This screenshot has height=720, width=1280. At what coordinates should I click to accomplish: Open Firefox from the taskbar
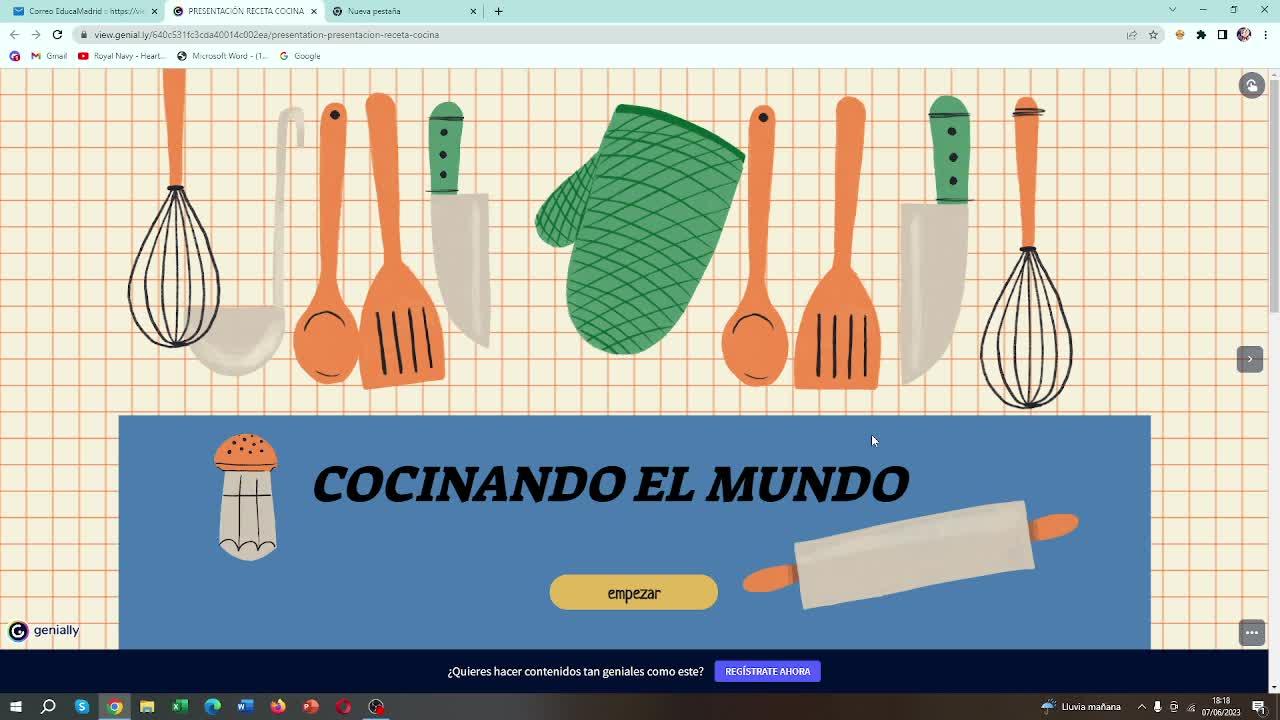click(x=278, y=706)
